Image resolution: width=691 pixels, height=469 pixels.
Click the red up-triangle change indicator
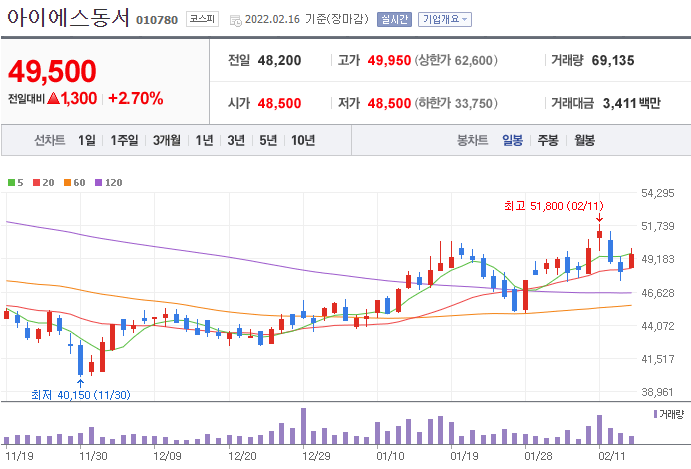click(53, 98)
